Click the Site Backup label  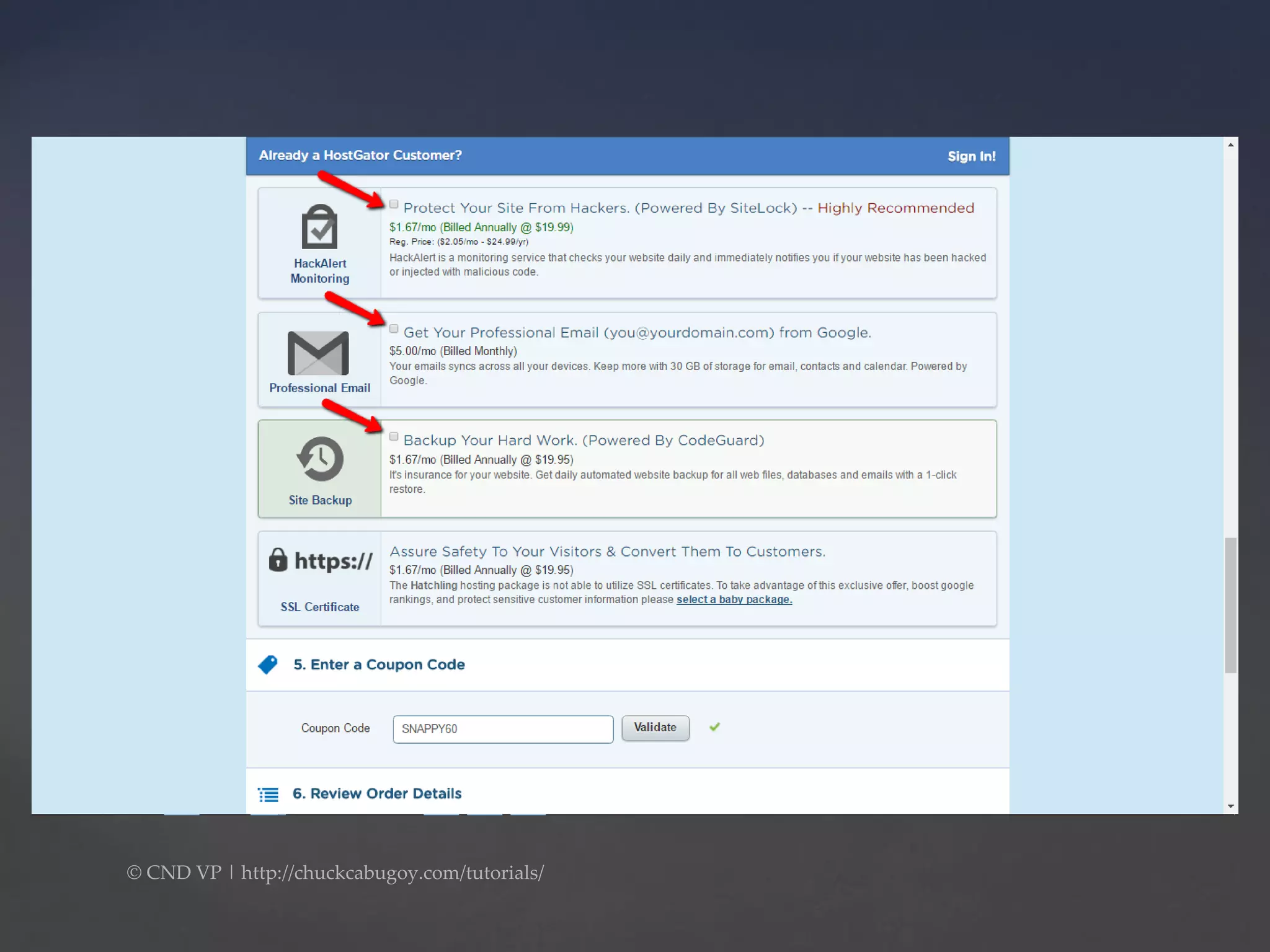tap(320, 500)
